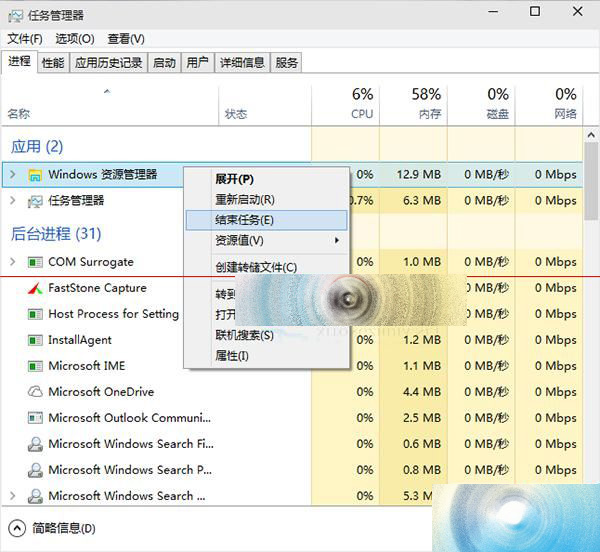Choose 联机搜索(S) in the context menu
The image size is (600, 552).
[267, 335]
